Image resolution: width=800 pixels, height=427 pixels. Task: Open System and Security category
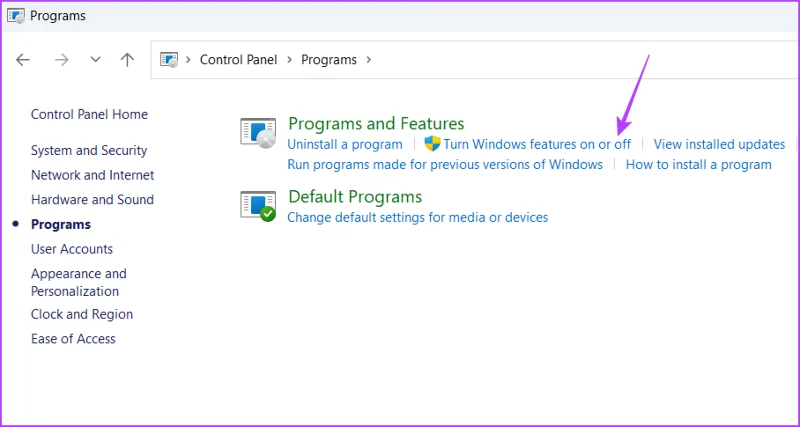[x=89, y=150]
